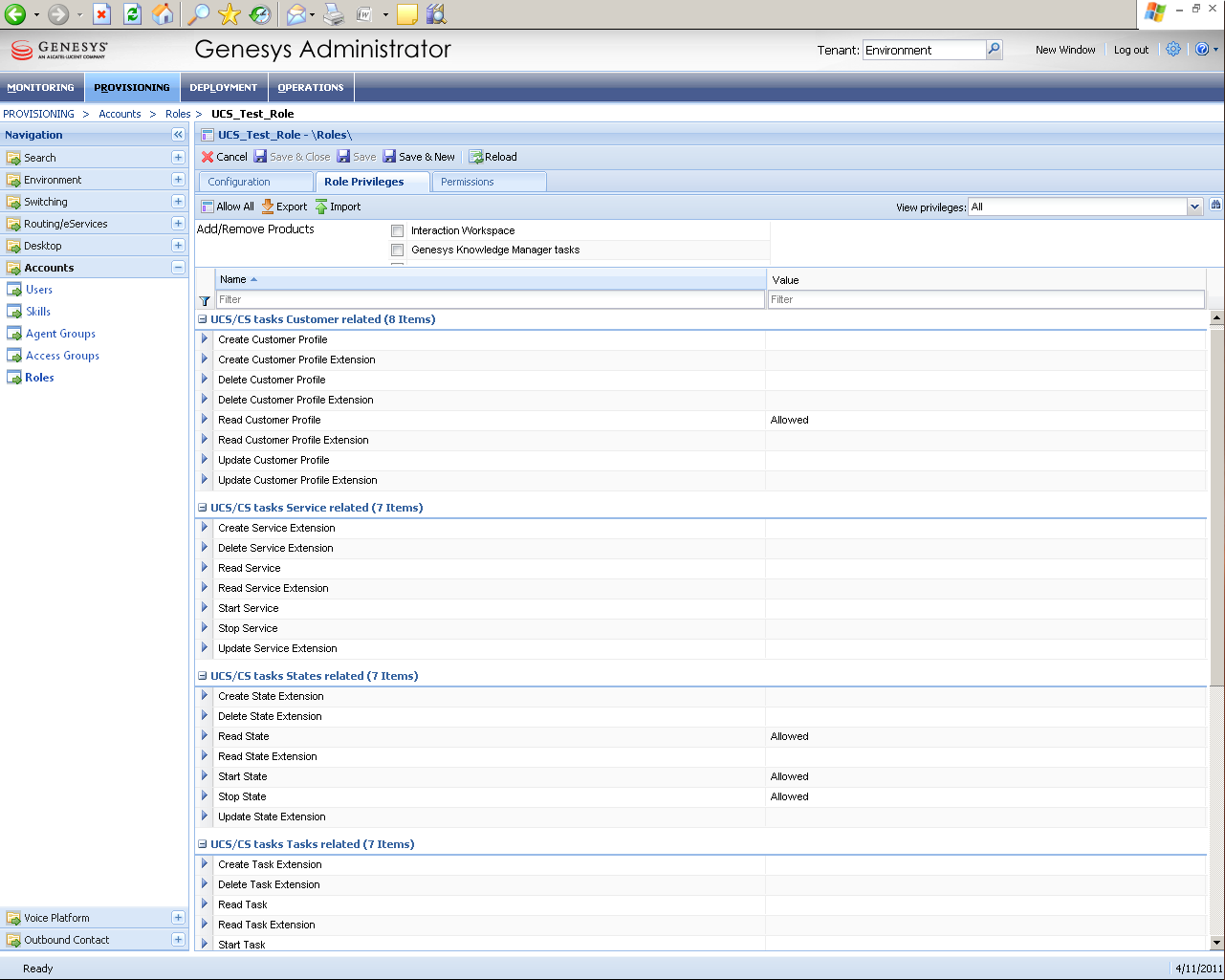Open Agent Groups in navigation

pyautogui.click(x=60, y=334)
